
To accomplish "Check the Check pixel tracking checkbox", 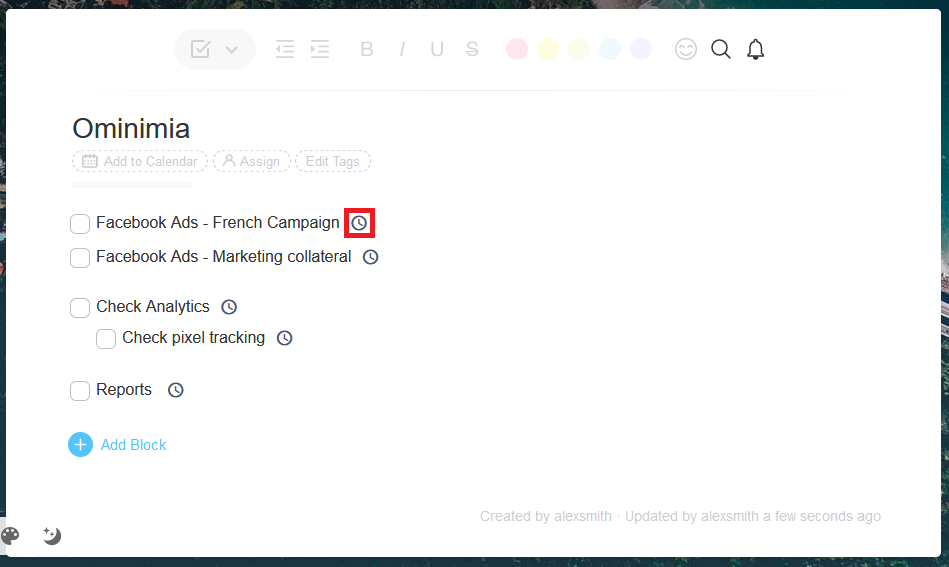I will [106, 339].
